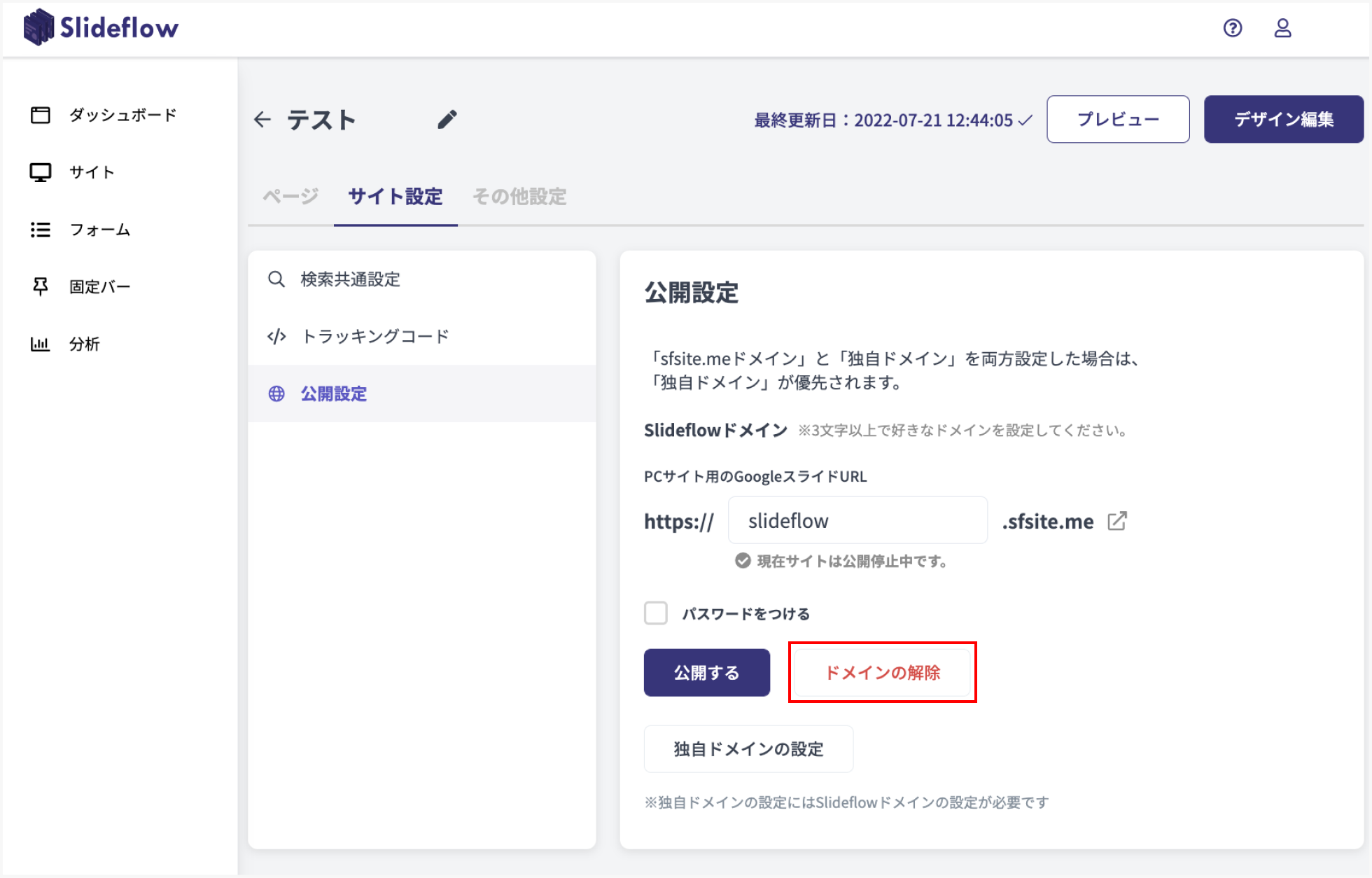
Task: Click the Slideflowドメイン label
Action: click(x=715, y=430)
